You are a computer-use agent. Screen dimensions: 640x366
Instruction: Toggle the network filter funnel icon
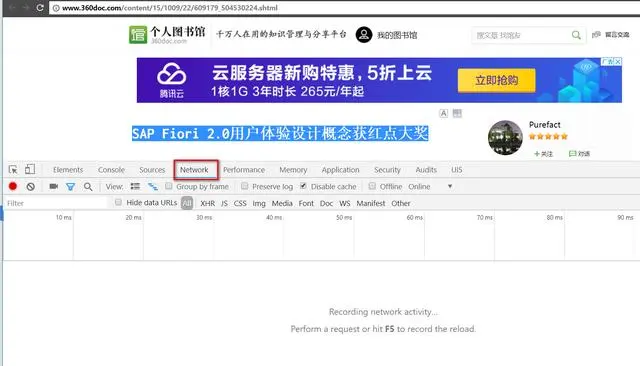pyautogui.click(x=71, y=187)
